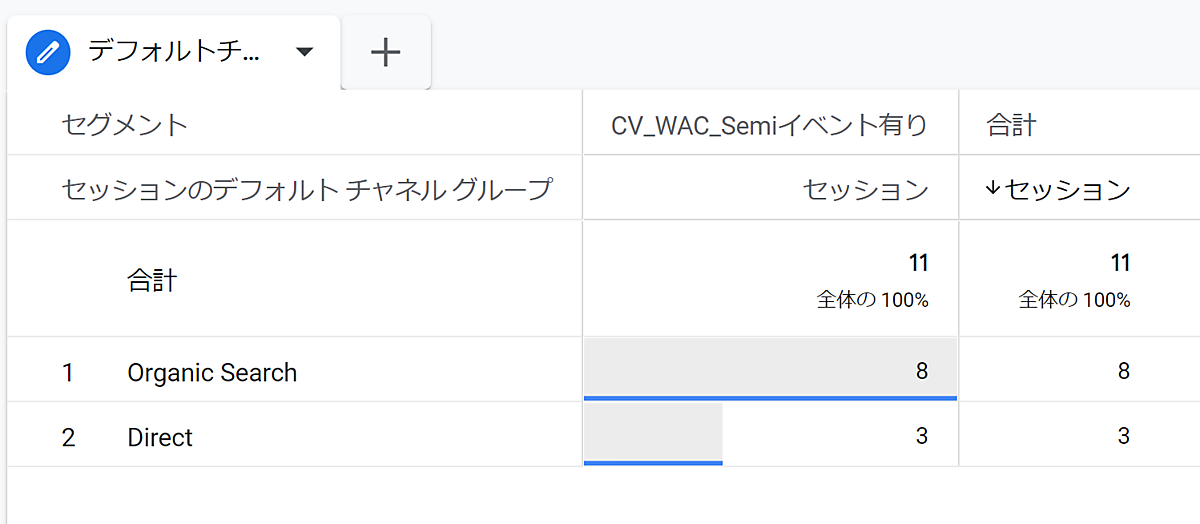The height and width of the screenshot is (524, 1200).
Task: Click the 合計 totals row label
Action: coord(152,281)
